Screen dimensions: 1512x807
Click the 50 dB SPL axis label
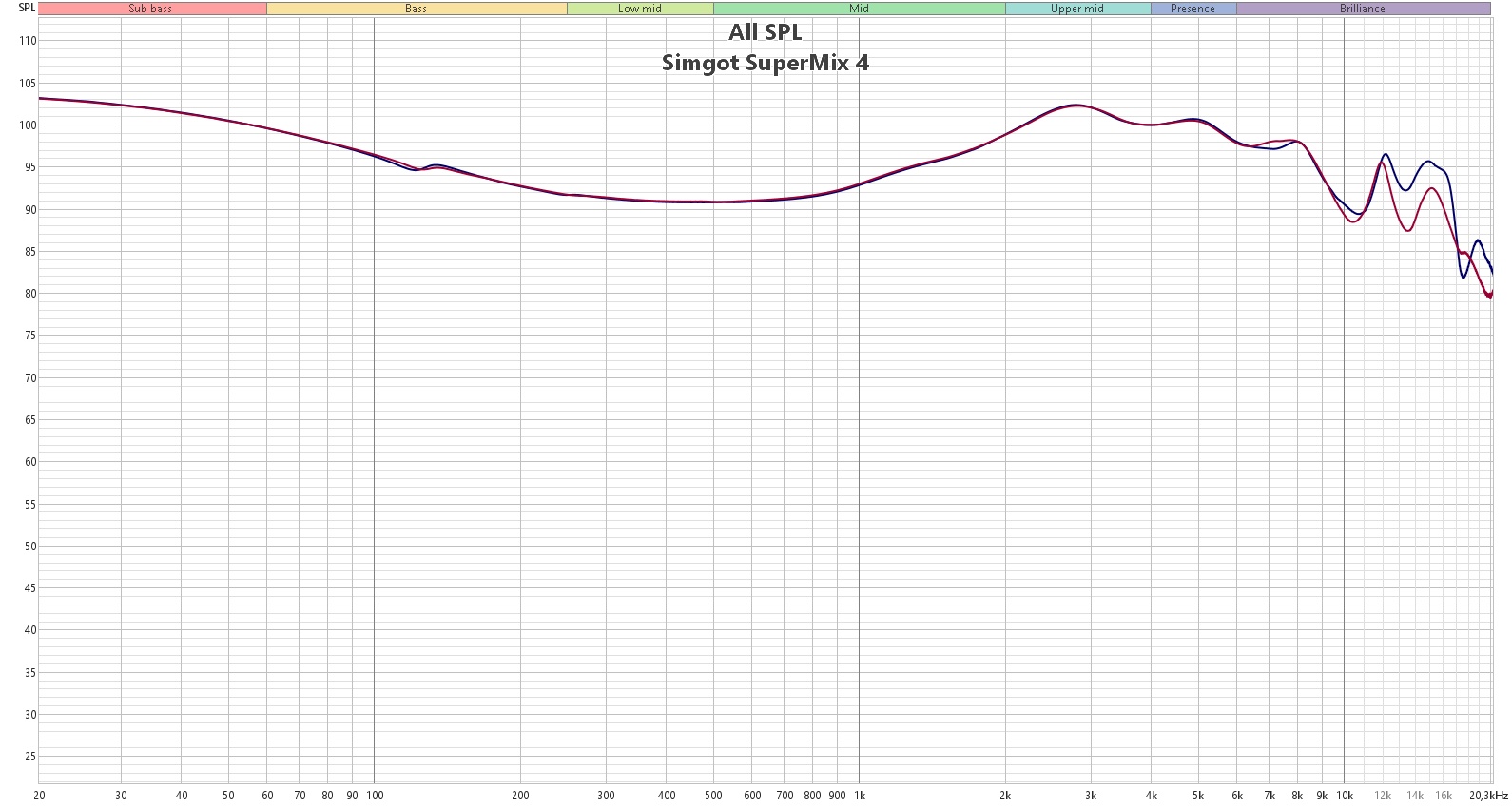click(x=30, y=547)
